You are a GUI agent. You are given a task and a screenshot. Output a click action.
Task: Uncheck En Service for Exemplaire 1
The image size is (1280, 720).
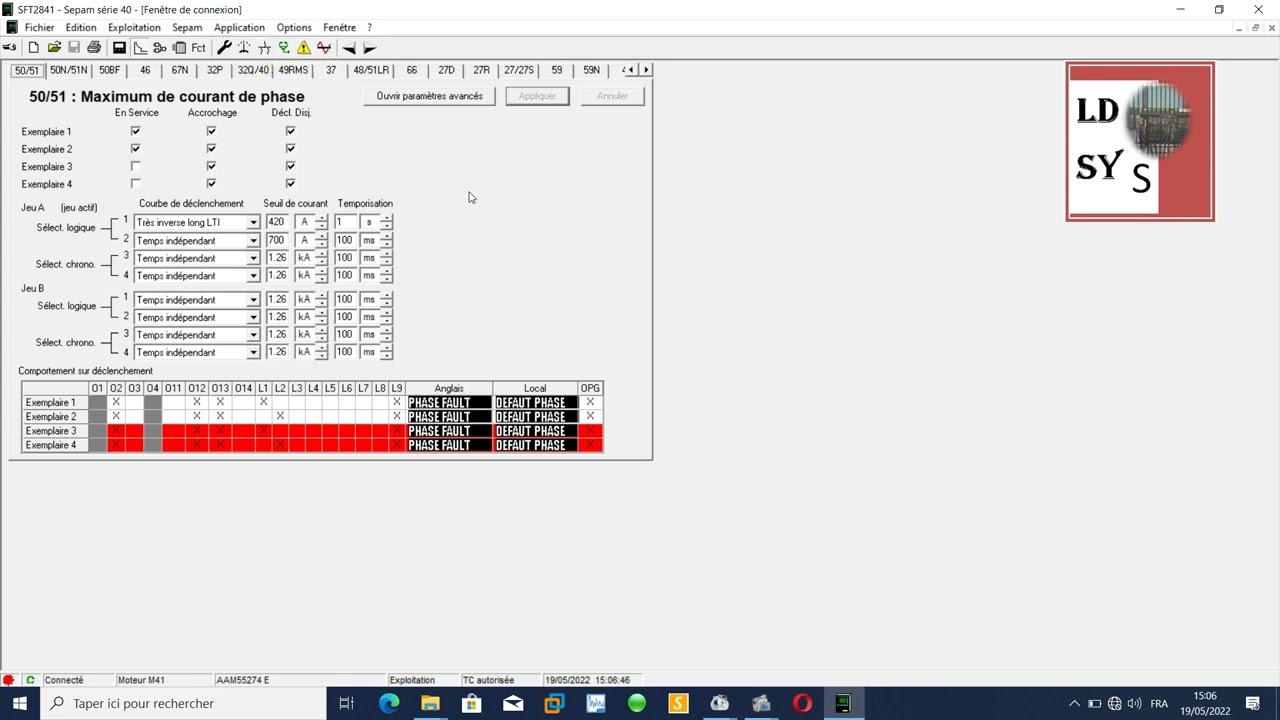136,131
